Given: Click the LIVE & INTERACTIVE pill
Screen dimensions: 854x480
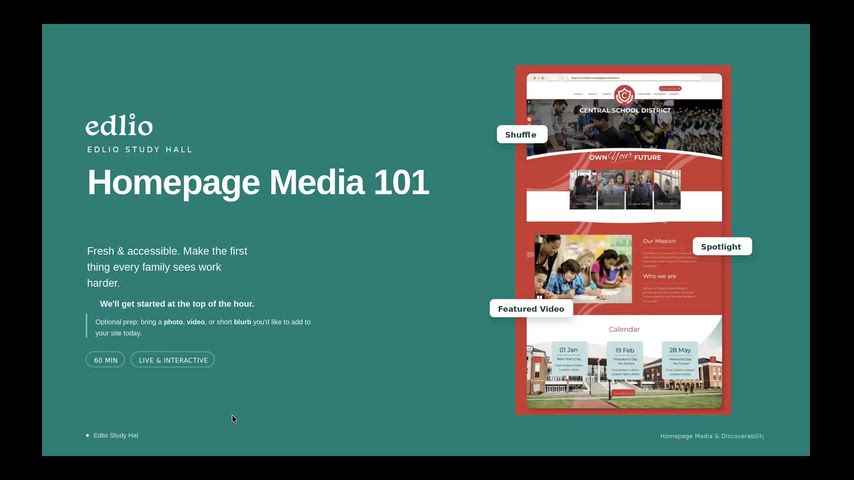Looking at the screenshot, I should pyautogui.click(x=173, y=360).
